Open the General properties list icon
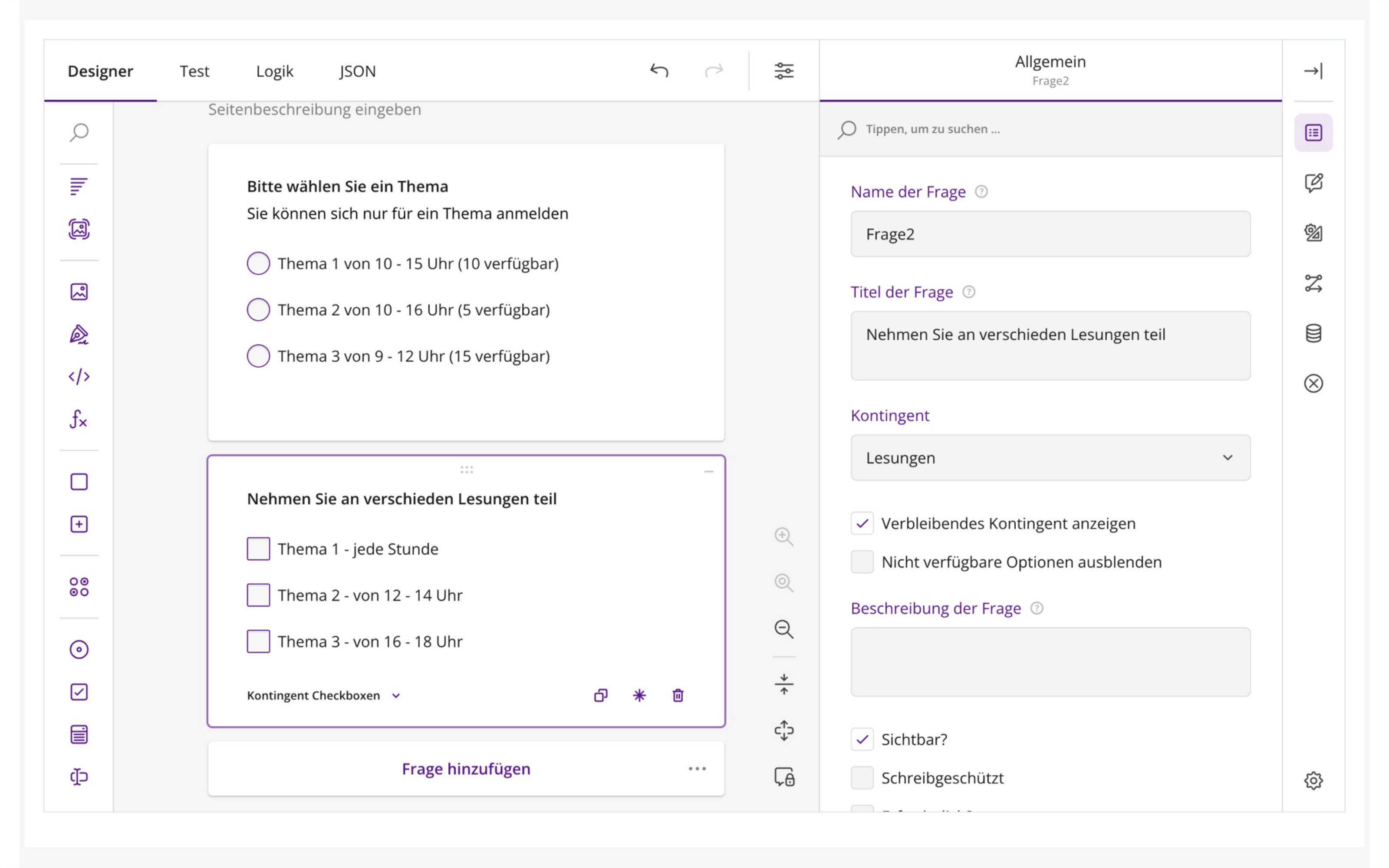Viewport: 1389px width, 868px height. [x=1313, y=133]
